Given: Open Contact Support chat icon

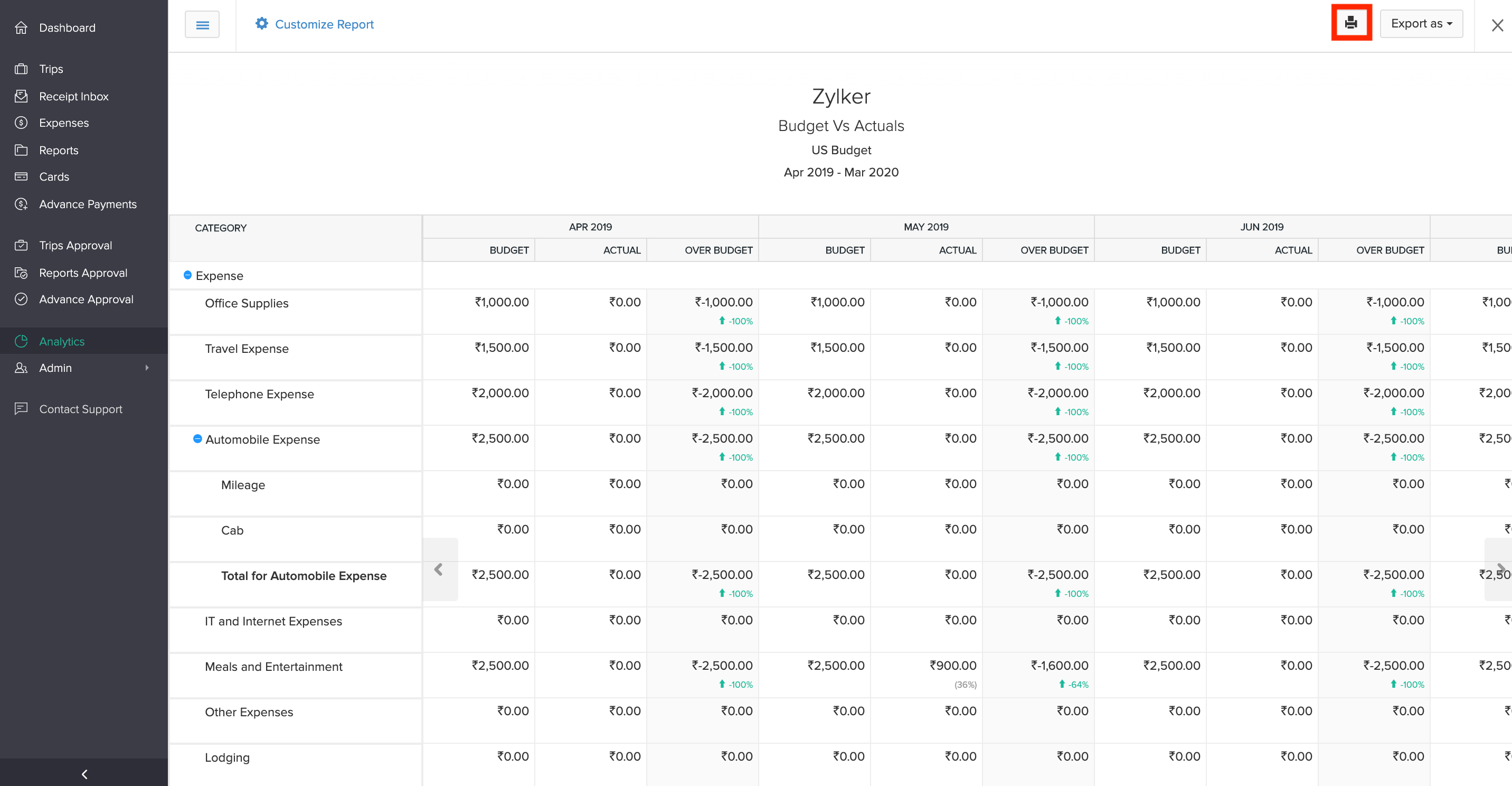Looking at the screenshot, I should point(21,408).
